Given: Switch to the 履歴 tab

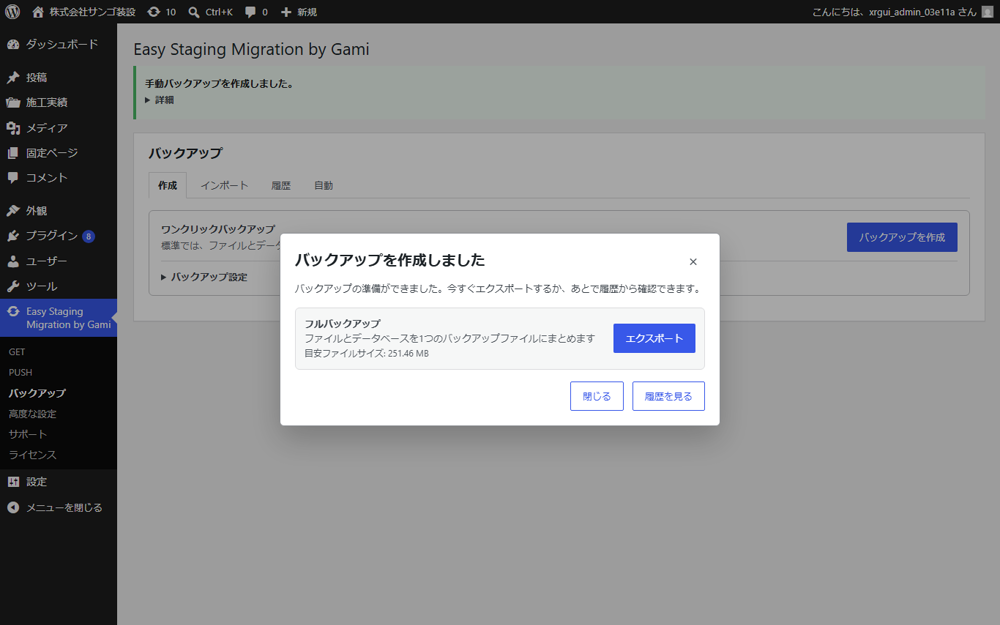Looking at the screenshot, I should 281,186.
